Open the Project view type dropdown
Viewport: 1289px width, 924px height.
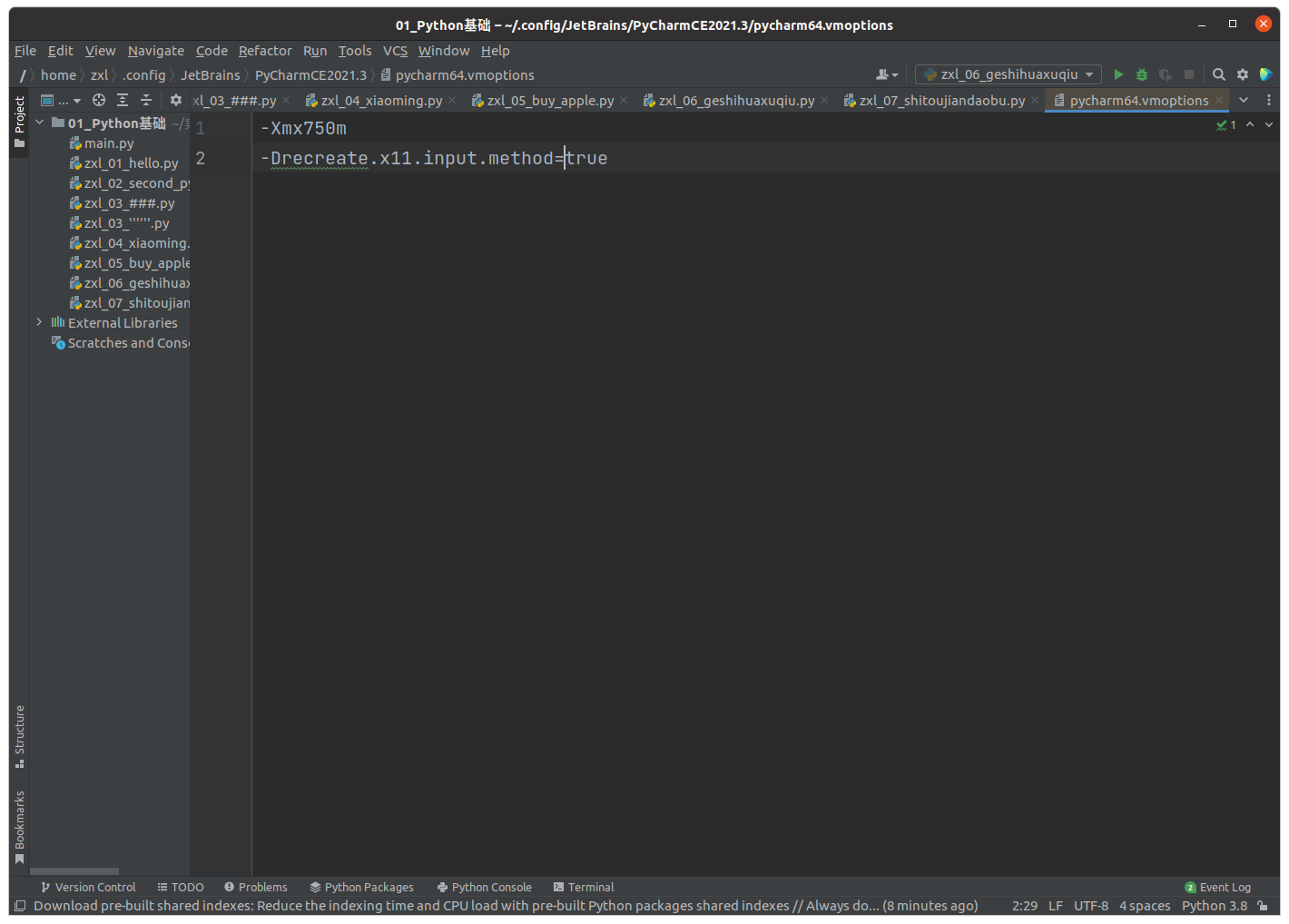click(x=61, y=100)
